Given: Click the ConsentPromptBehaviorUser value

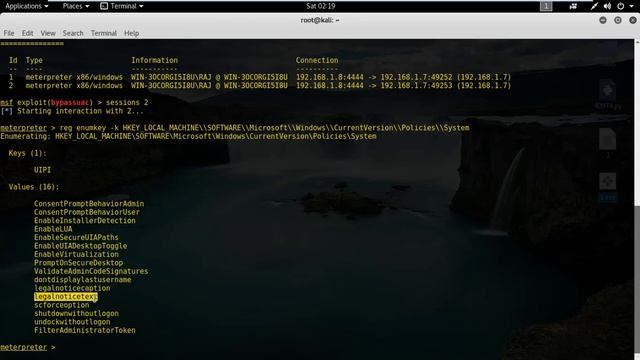Looking at the screenshot, I should (87, 212).
